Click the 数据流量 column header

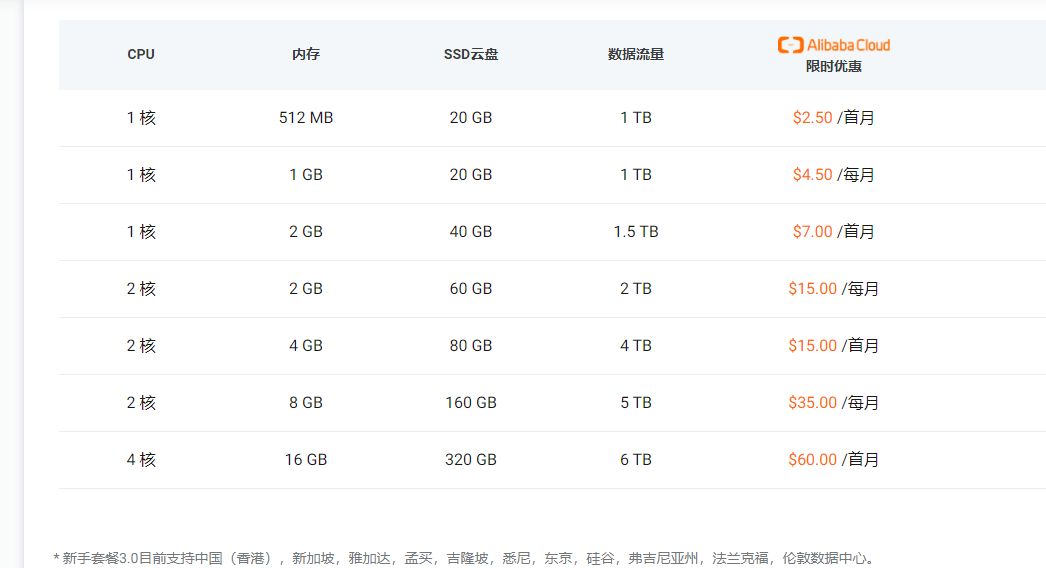click(636, 54)
